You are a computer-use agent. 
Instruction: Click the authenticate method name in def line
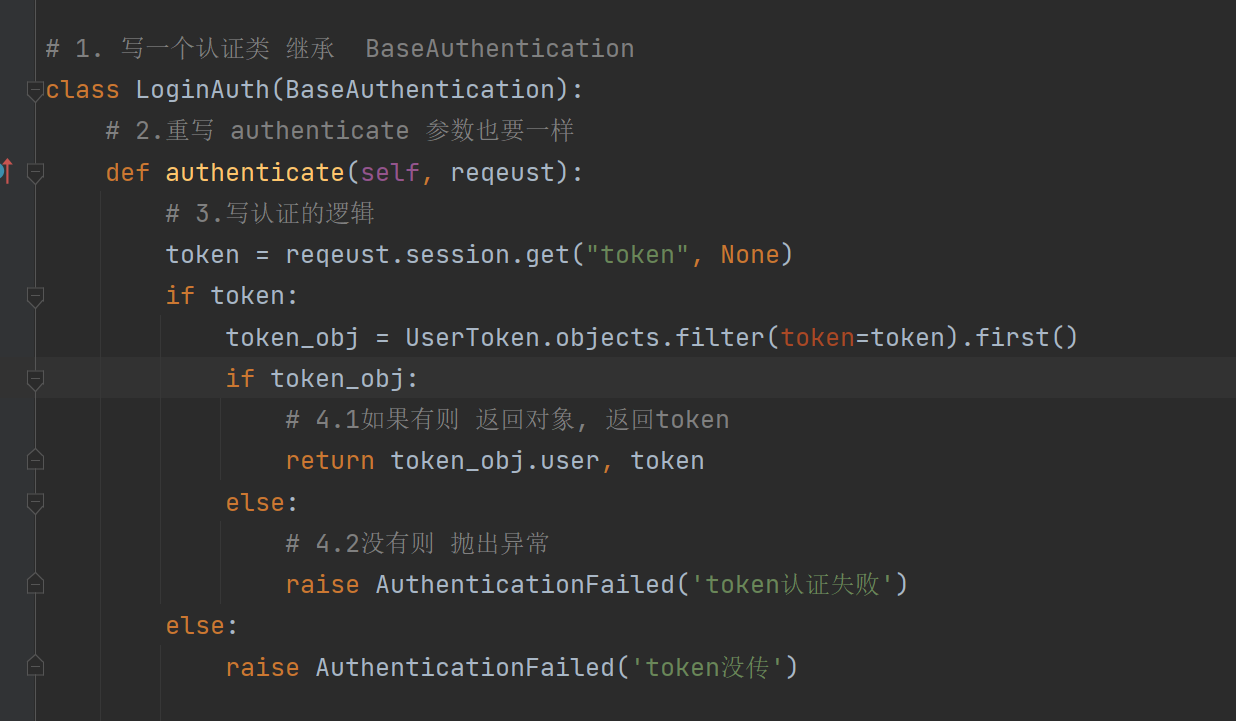click(255, 173)
